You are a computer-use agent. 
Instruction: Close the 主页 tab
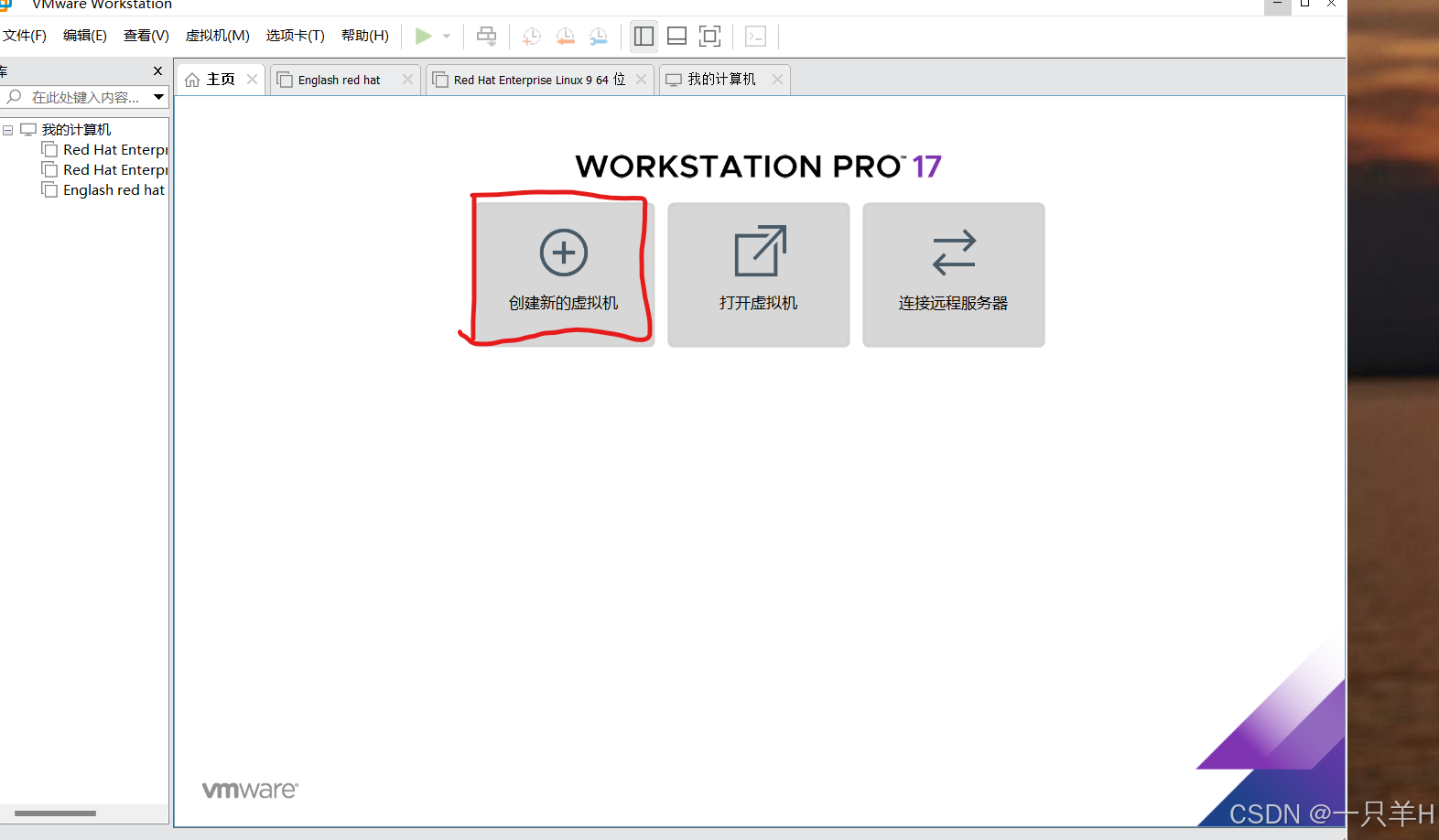tap(252, 80)
